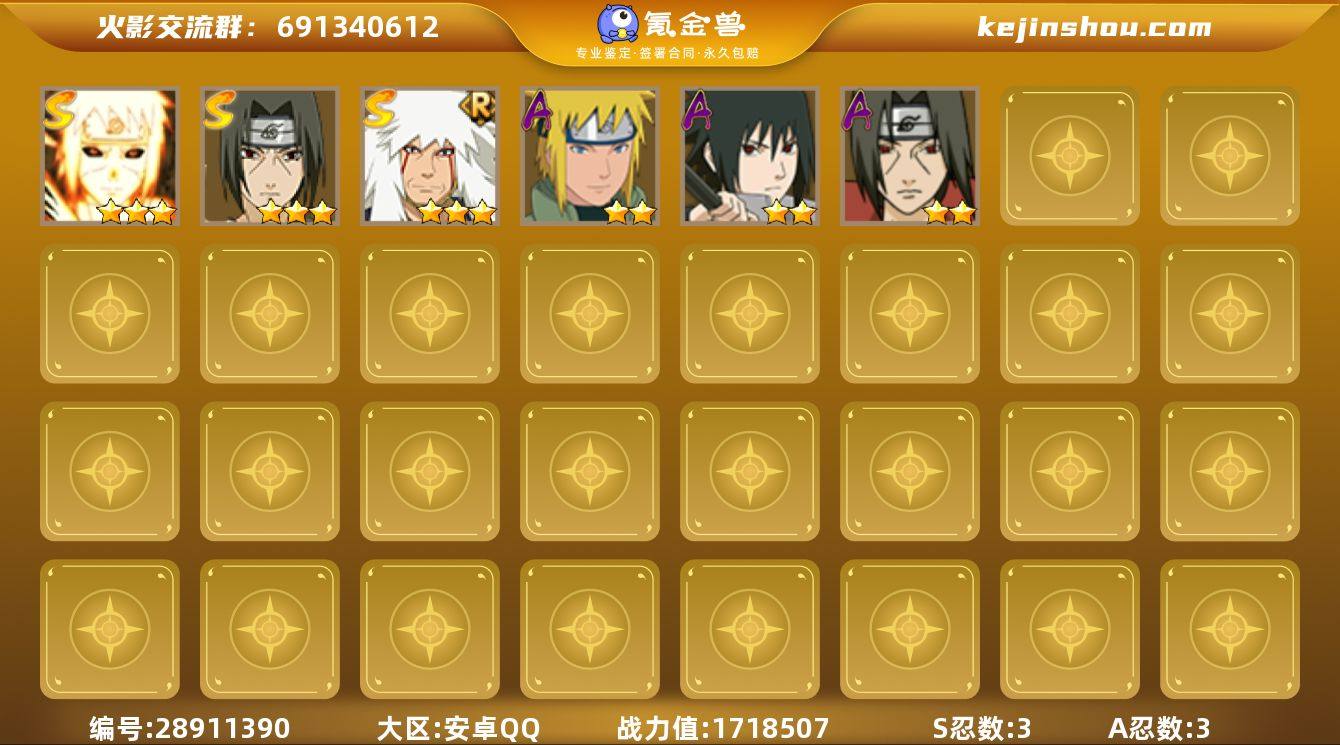This screenshot has height=745, width=1340.
Task: Click the S忍数:3 counter
Action: point(982,728)
